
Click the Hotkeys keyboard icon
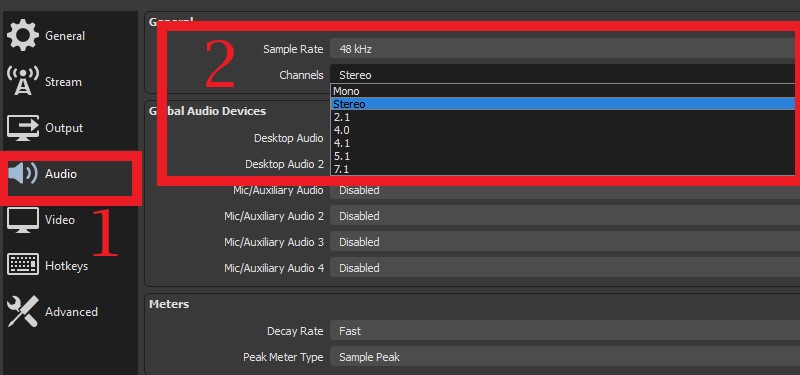22,265
